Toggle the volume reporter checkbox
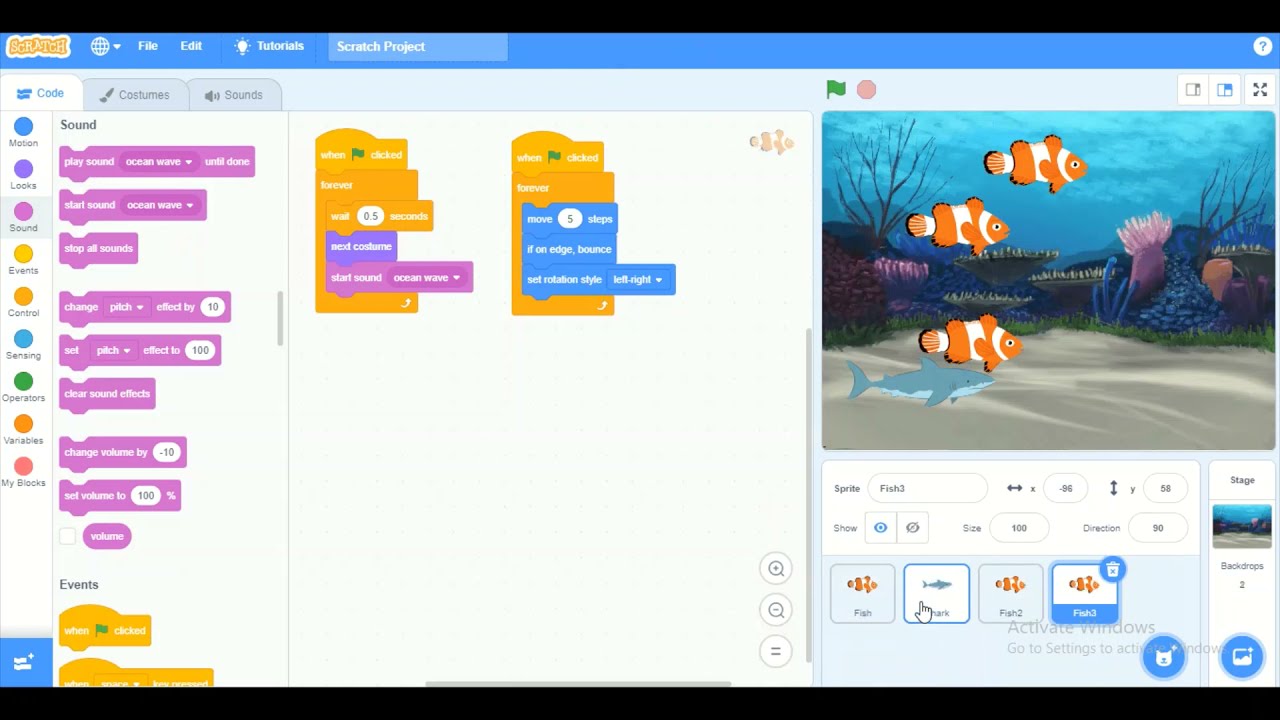Image resolution: width=1280 pixels, height=720 pixels. (67, 536)
